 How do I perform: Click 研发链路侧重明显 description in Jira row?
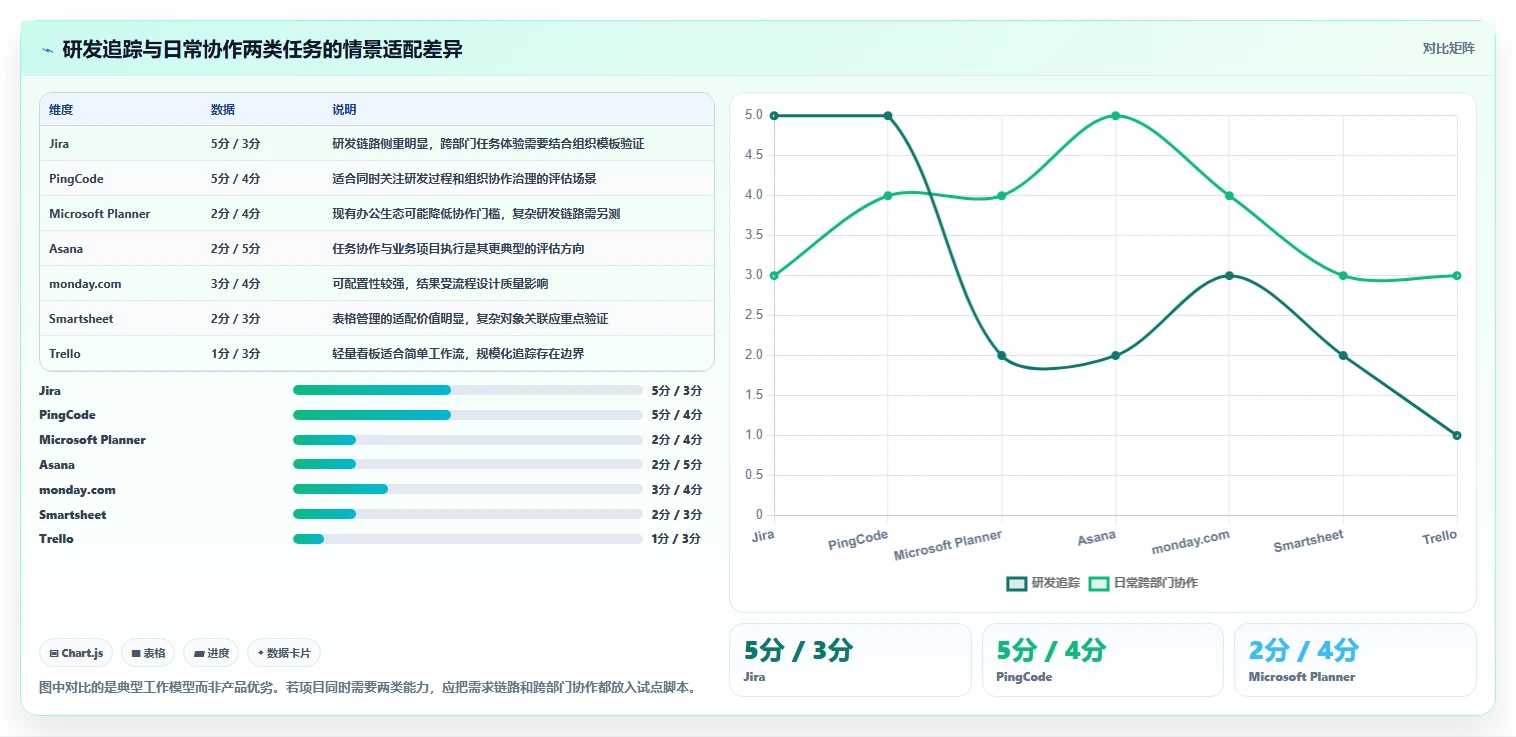488,144
